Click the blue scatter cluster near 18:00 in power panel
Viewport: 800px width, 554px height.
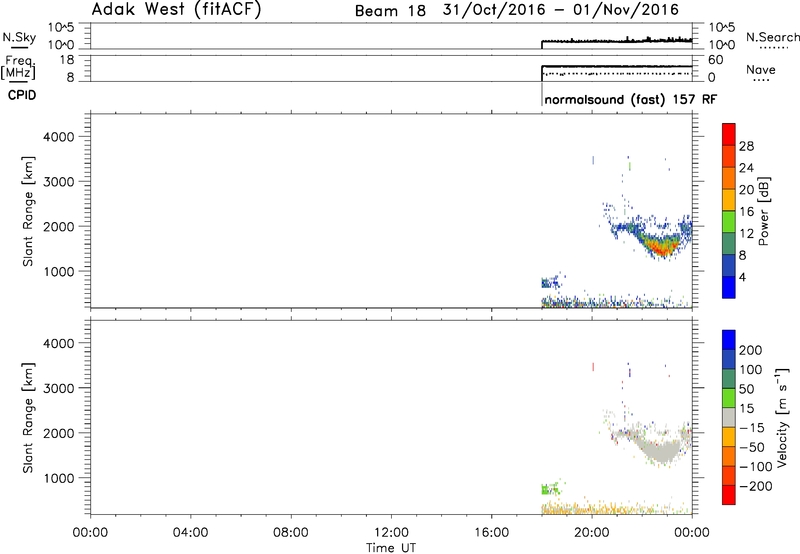551,282
